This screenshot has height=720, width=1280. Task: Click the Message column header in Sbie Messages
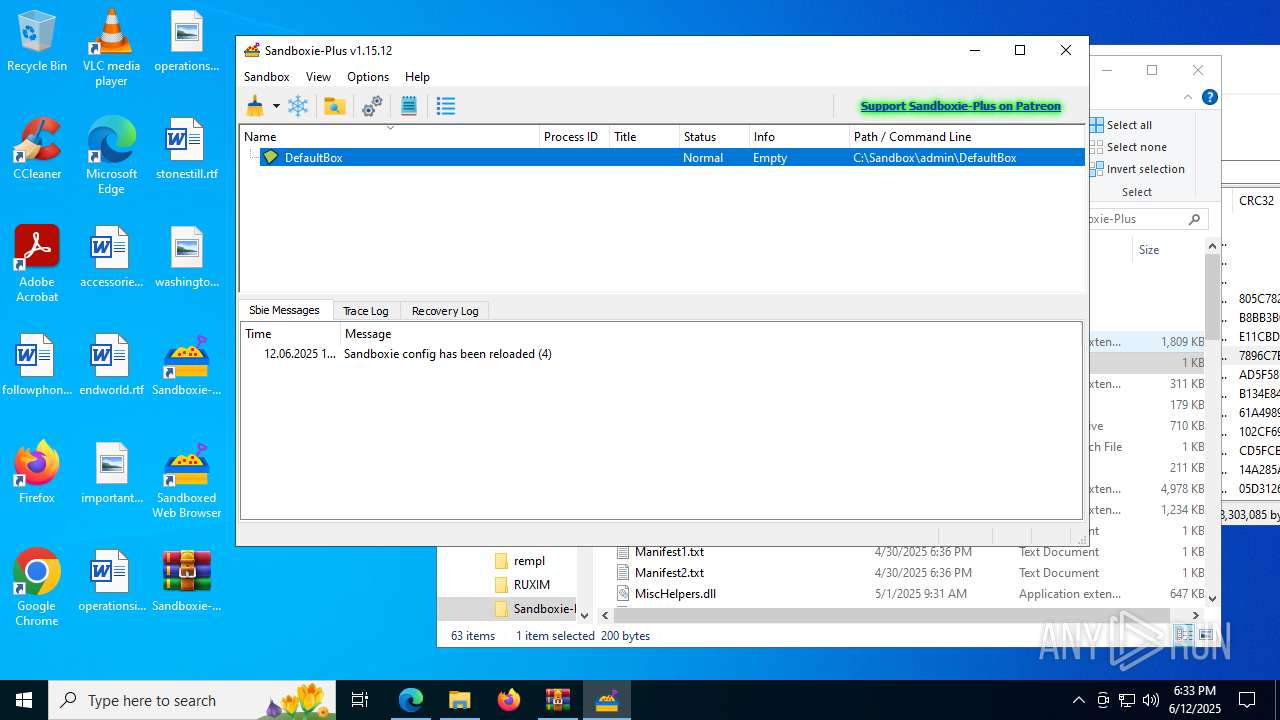click(710, 334)
